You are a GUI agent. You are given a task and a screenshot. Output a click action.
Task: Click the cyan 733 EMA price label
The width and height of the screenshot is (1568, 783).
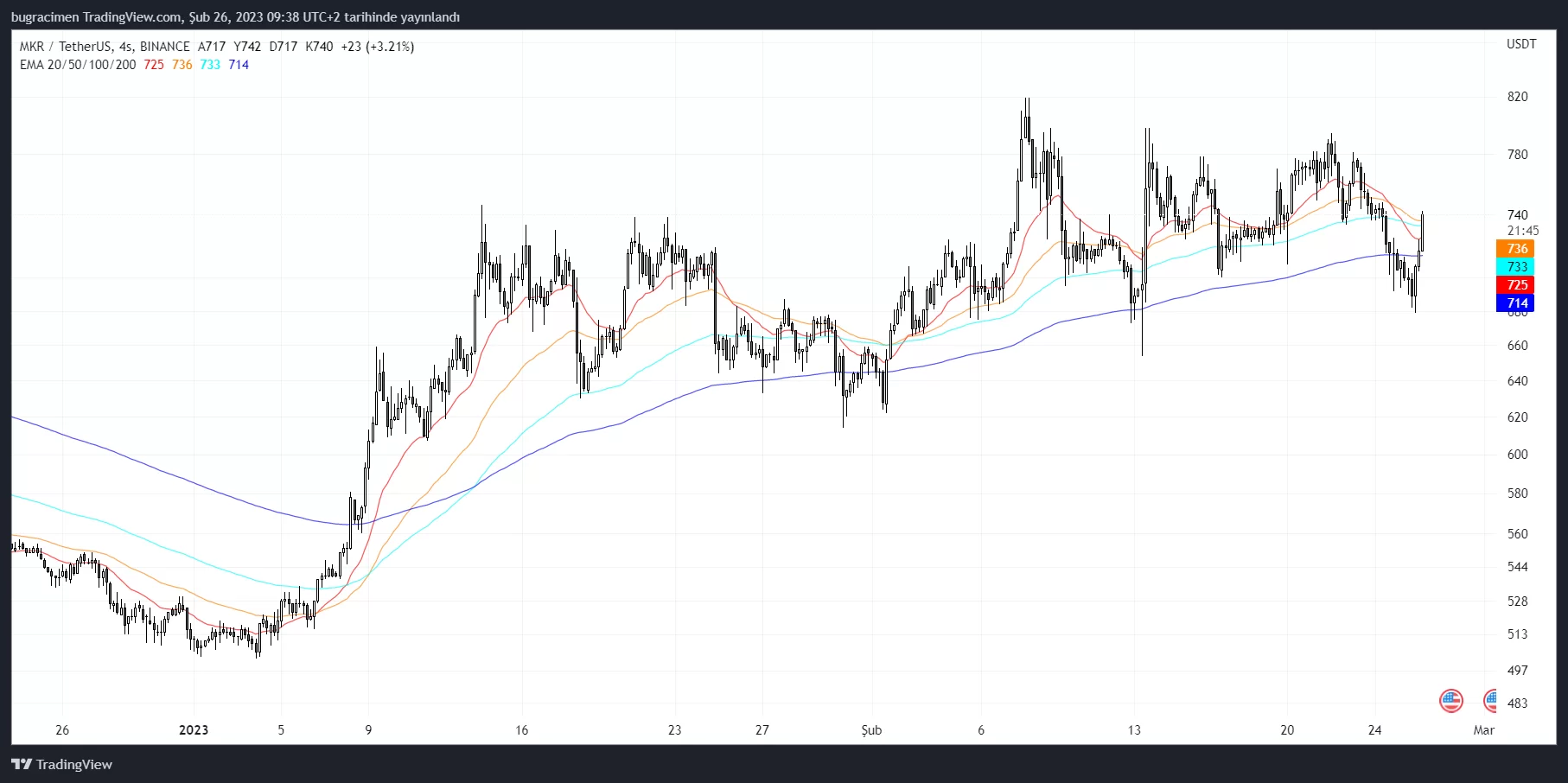click(1515, 267)
